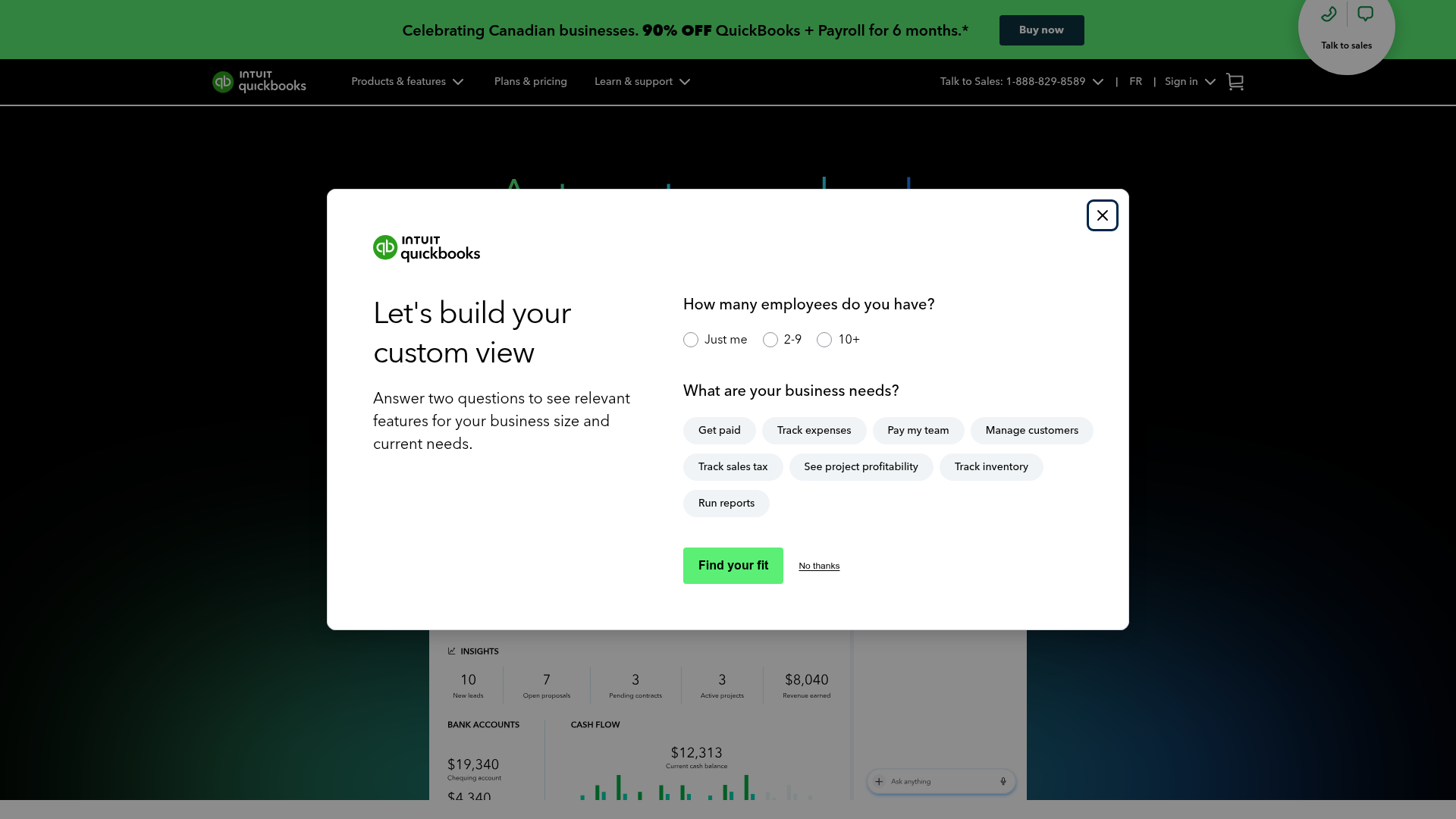This screenshot has width=1456, height=819.
Task: Open the Plans & pricing page
Action: [530, 82]
